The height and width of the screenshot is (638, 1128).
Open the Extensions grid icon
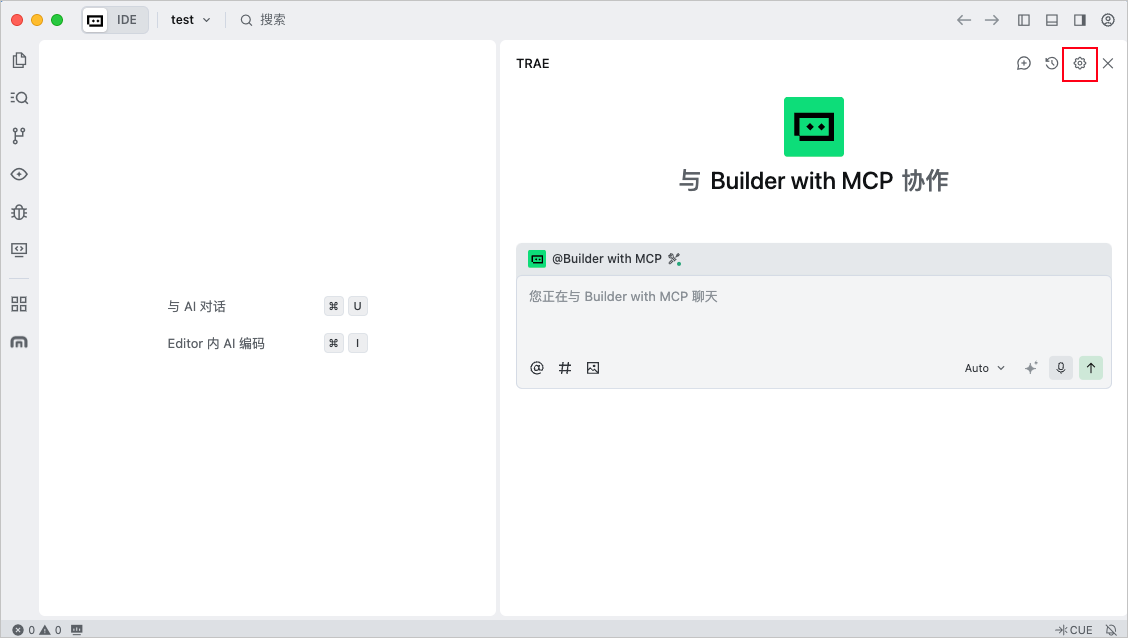tap(19, 304)
